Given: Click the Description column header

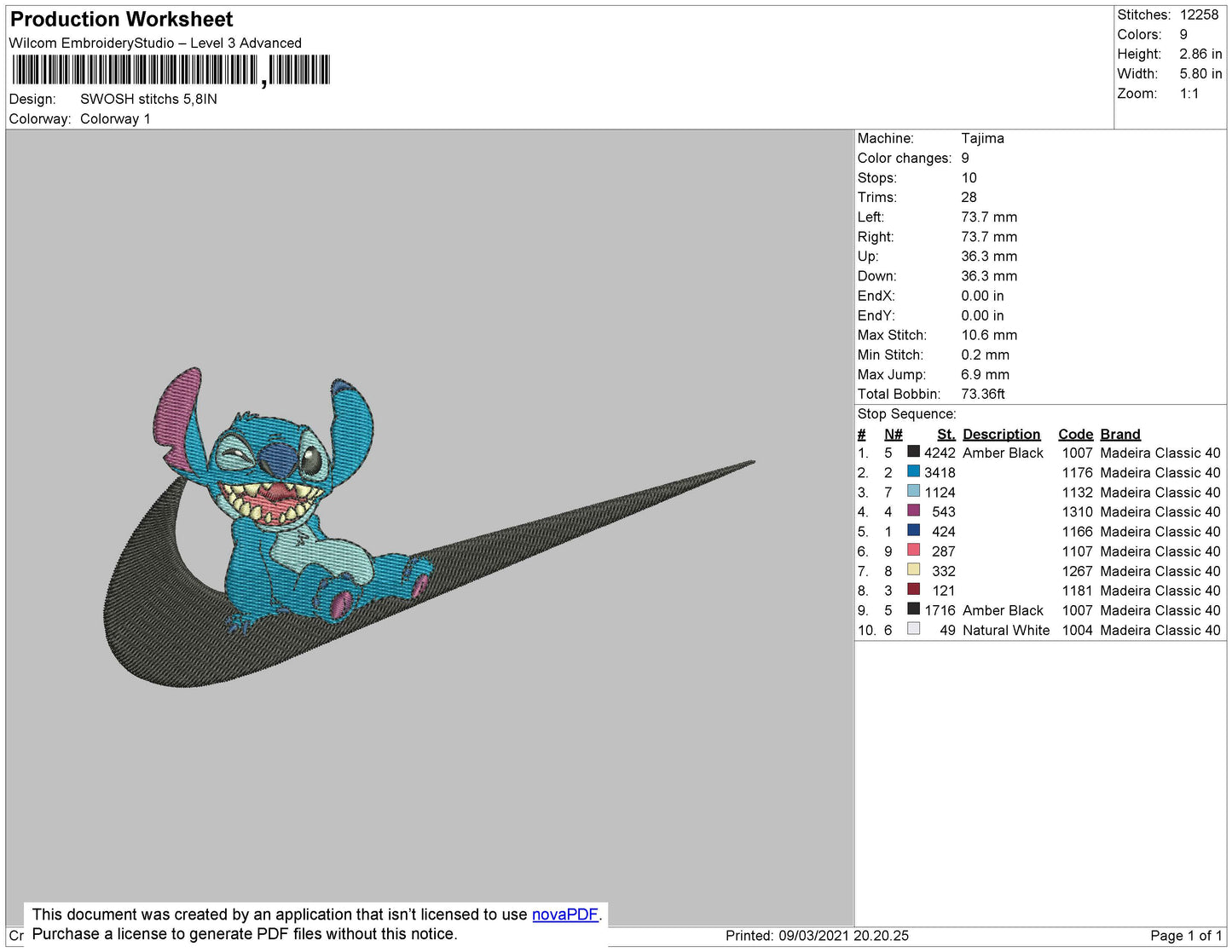Looking at the screenshot, I should point(1001,434).
